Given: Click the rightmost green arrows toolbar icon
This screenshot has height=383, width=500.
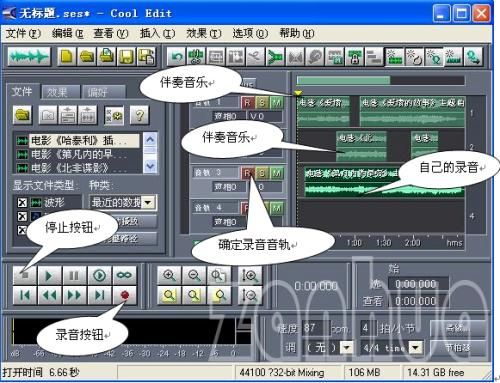Looking at the screenshot, I should tap(473, 57).
